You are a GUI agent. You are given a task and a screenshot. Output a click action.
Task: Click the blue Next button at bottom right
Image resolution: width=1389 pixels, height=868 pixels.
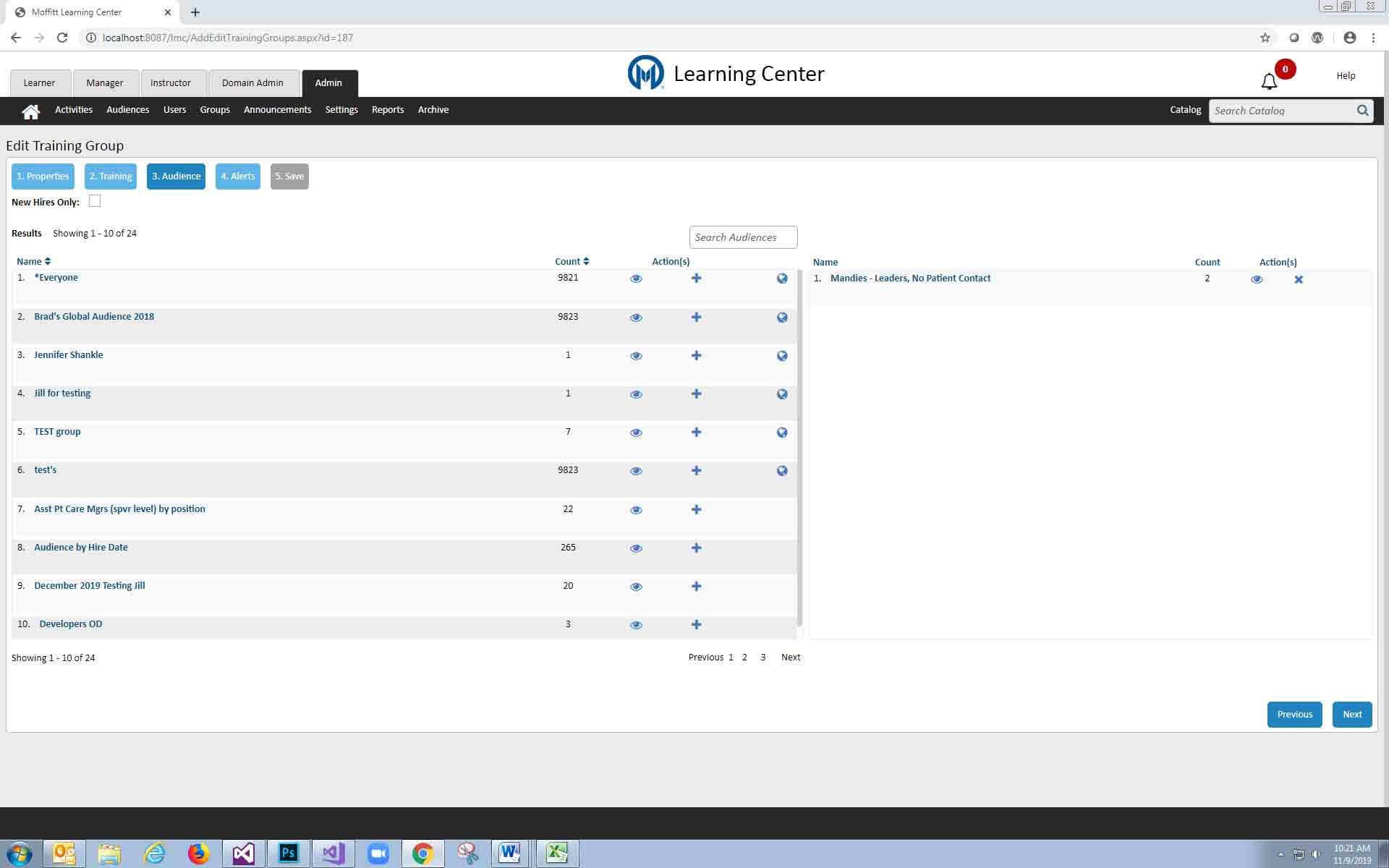1351,715
